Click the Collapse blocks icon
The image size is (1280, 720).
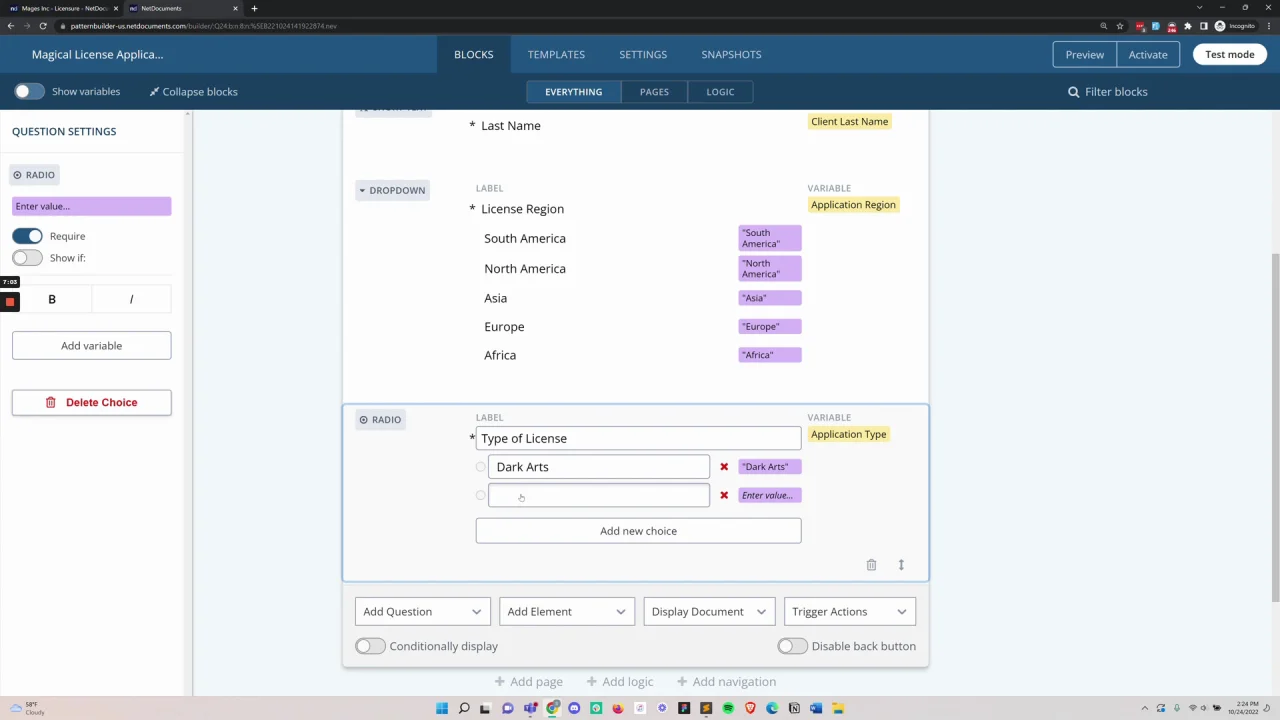[x=155, y=92]
